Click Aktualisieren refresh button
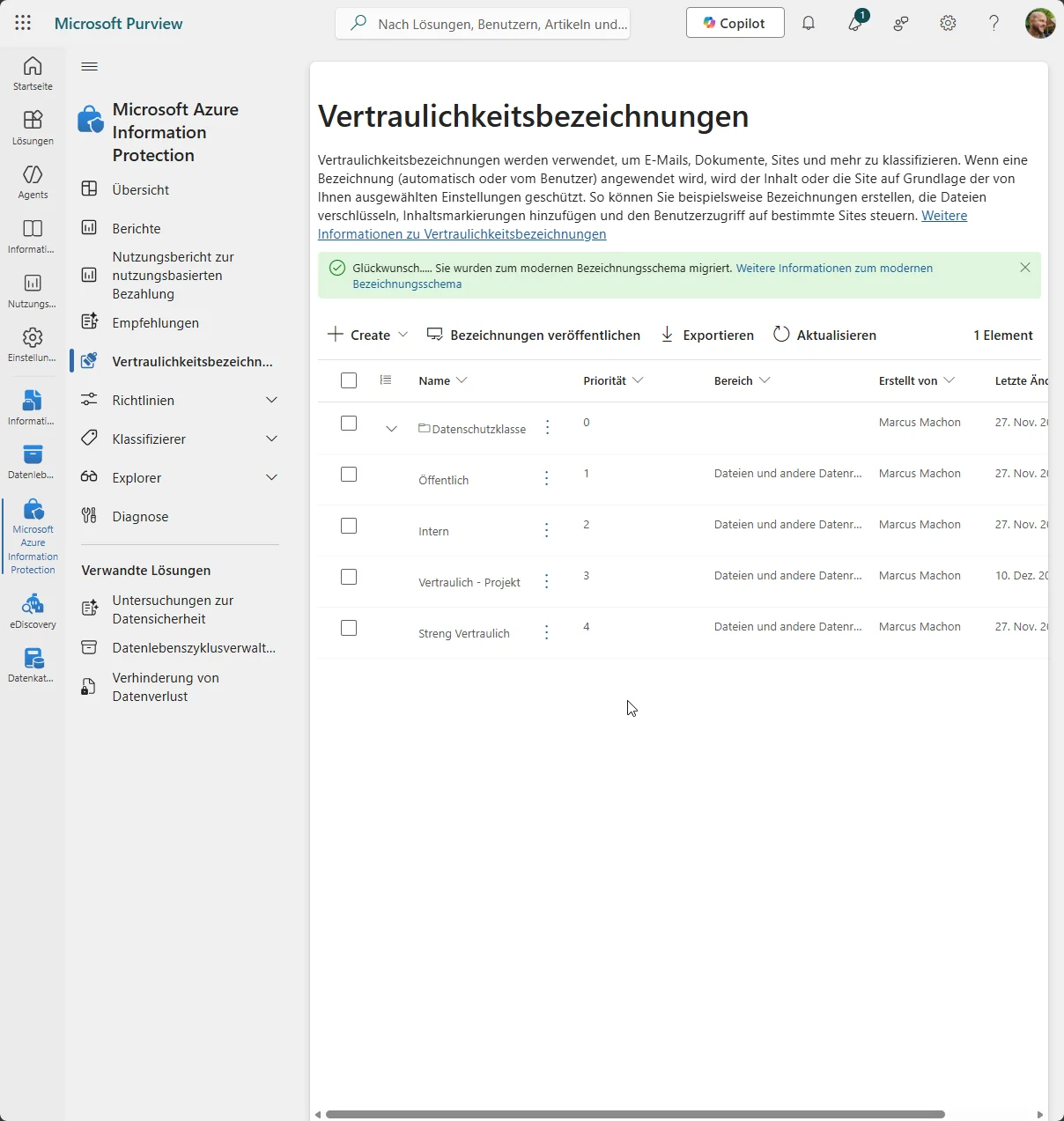This screenshot has height=1121, width=1064. 824,335
